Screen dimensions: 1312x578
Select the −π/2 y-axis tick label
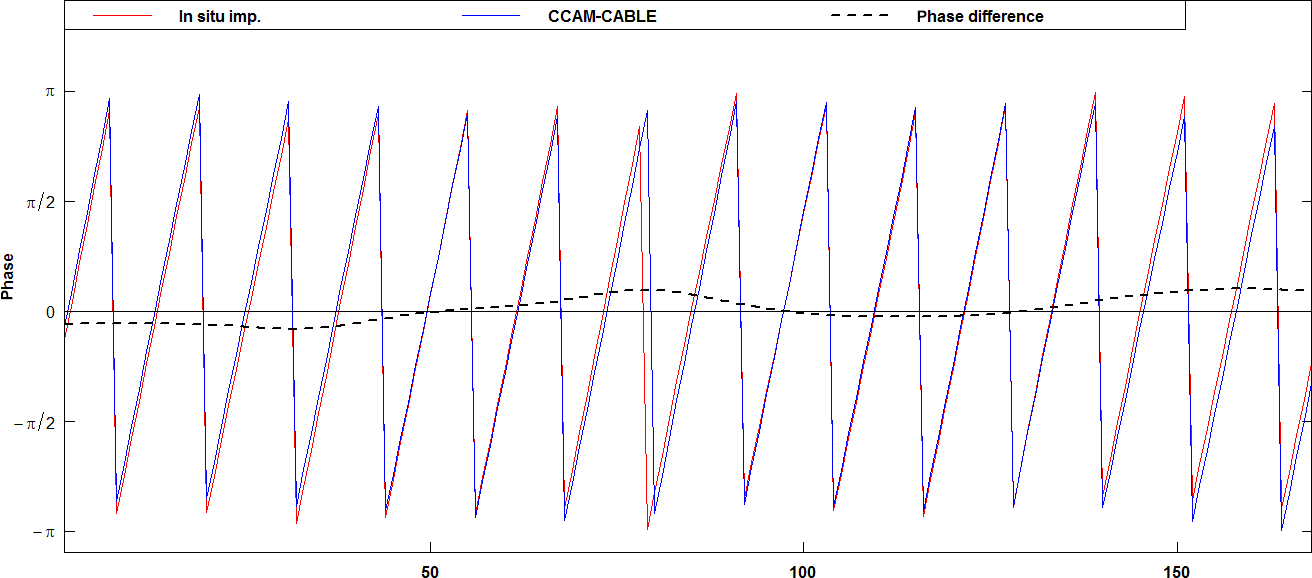(36, 422)
